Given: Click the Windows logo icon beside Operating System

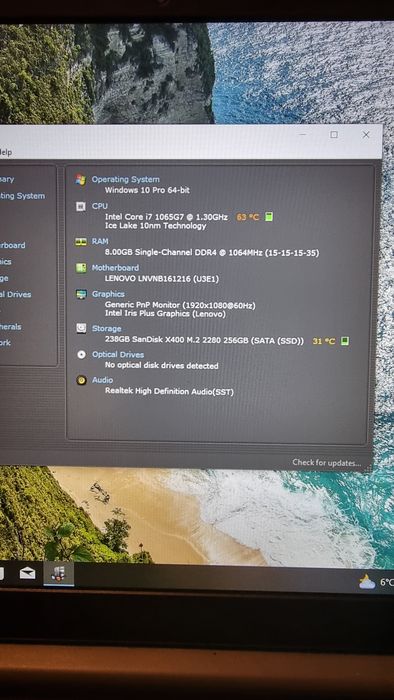Looking at the screenshot, I should 80,179.
